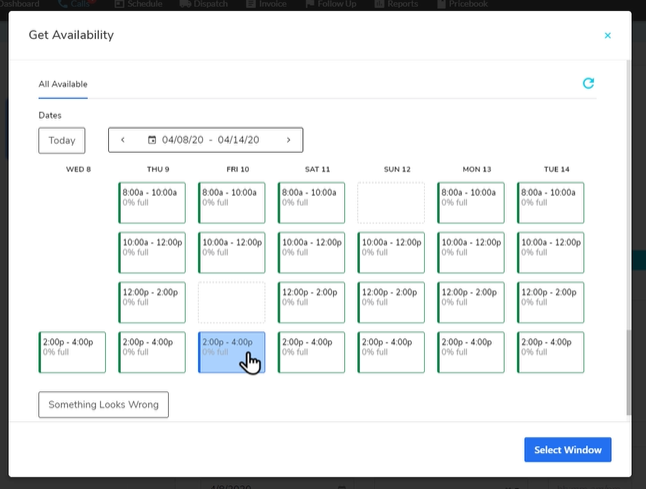
Task: Choose Thursday 8:00a - 10:00a window
Action: [152, 202]
